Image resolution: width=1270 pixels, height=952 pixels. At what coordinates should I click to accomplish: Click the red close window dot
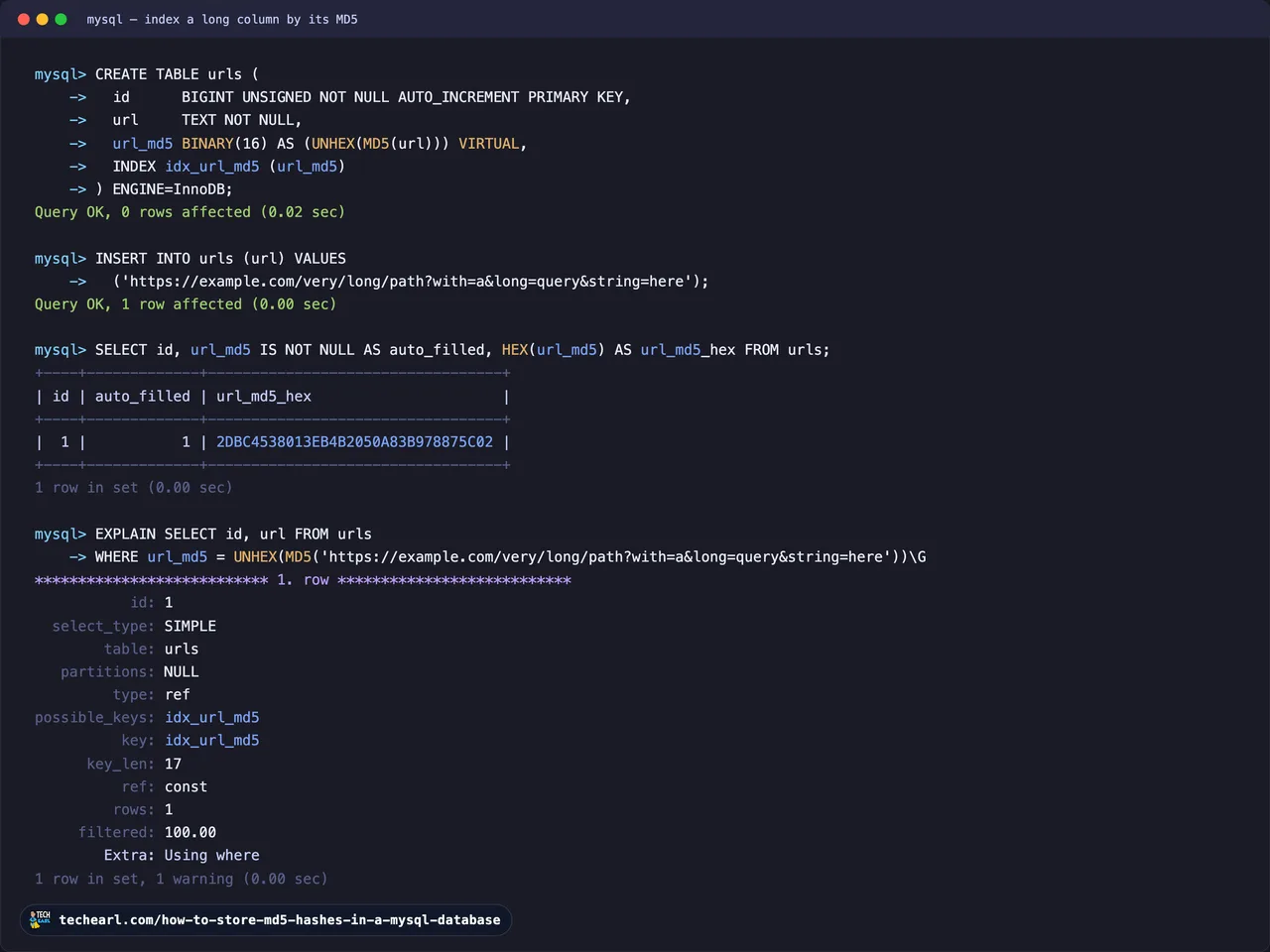(24, 19)
